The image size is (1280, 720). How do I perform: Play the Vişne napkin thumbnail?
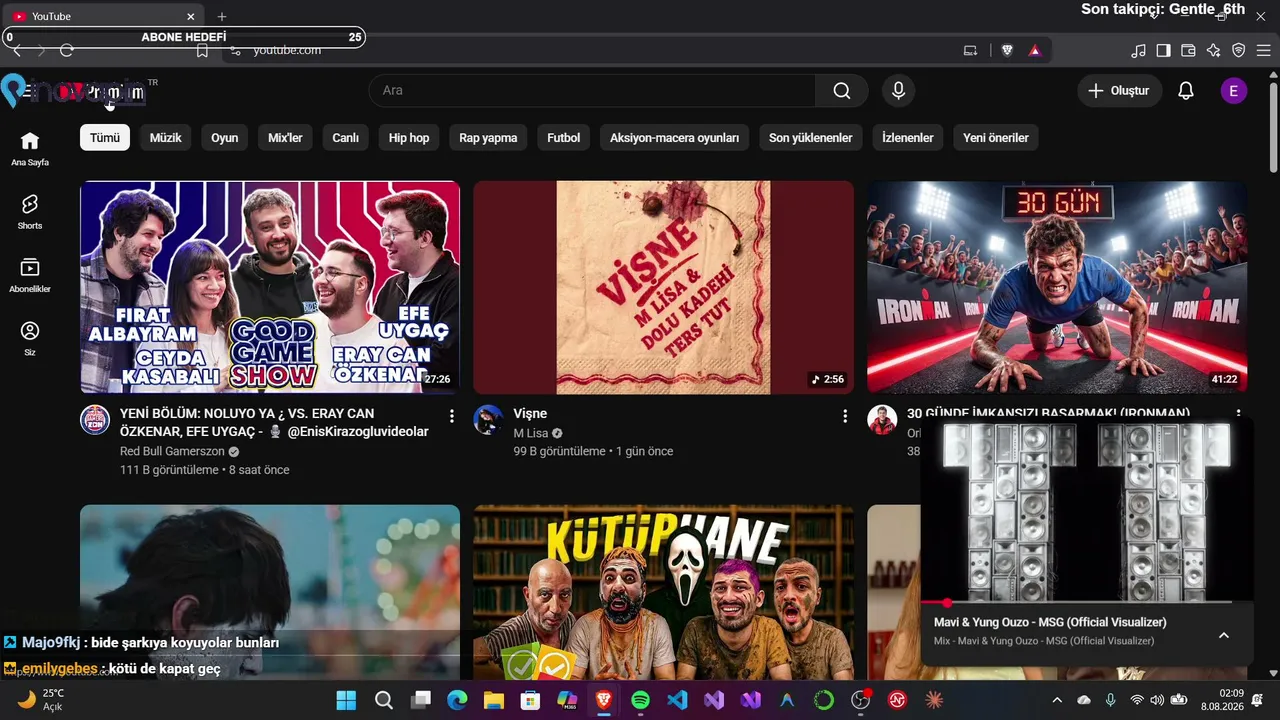663,288
